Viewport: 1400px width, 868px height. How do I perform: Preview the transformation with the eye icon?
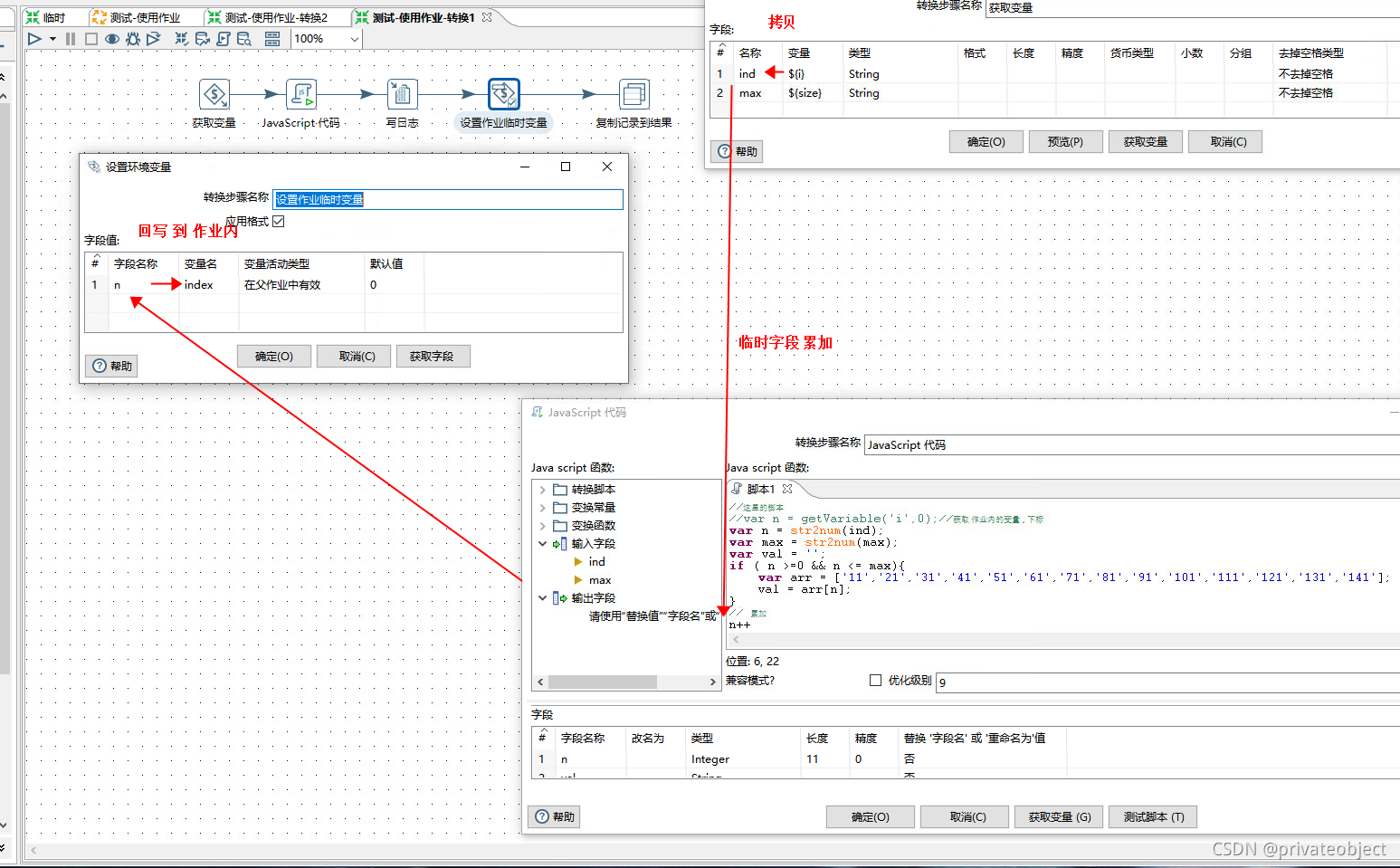112,39
